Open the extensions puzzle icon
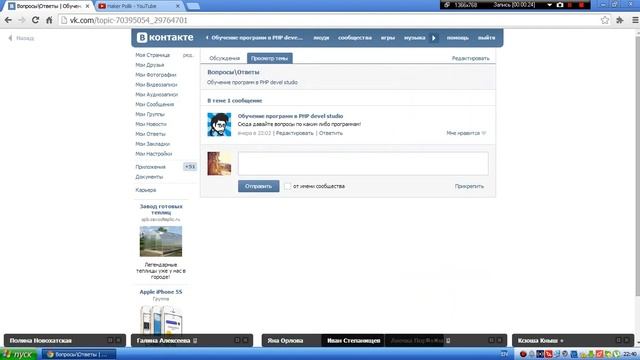Screen dimensions: 640x360 (620, 20)
